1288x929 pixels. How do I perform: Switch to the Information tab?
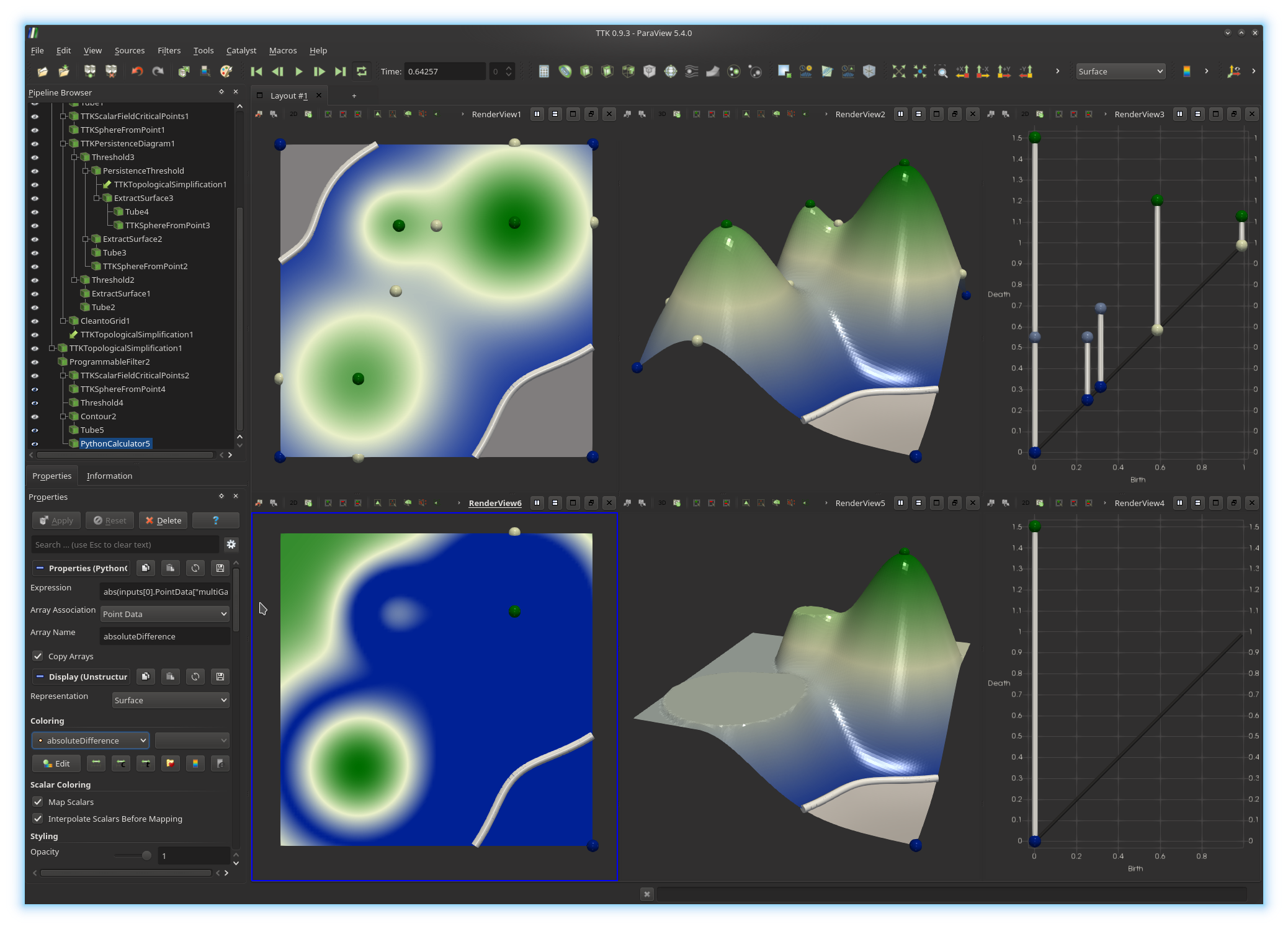pos(109,476)
